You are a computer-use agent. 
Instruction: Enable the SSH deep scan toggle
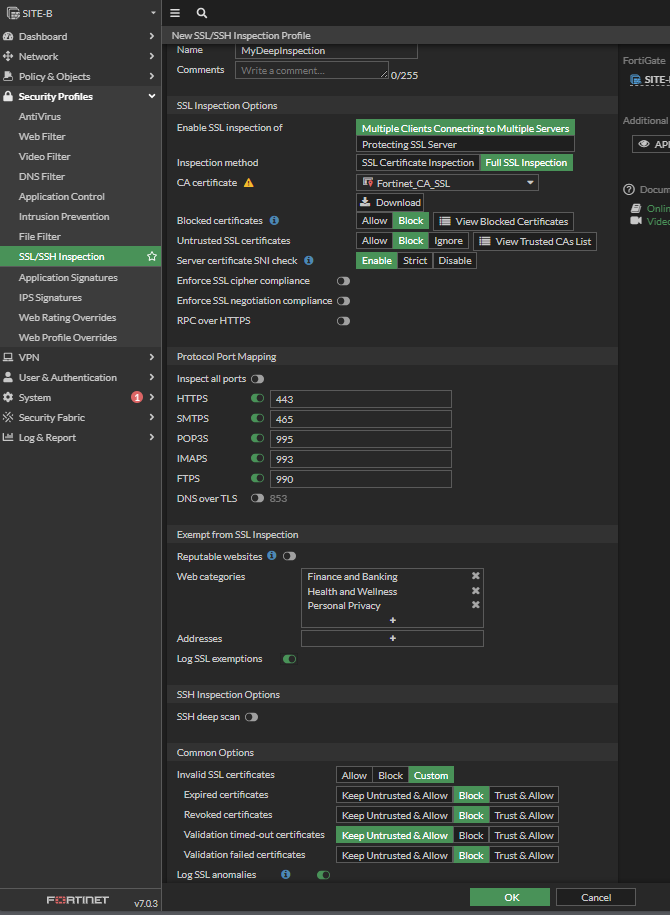[x=251, y=717]
